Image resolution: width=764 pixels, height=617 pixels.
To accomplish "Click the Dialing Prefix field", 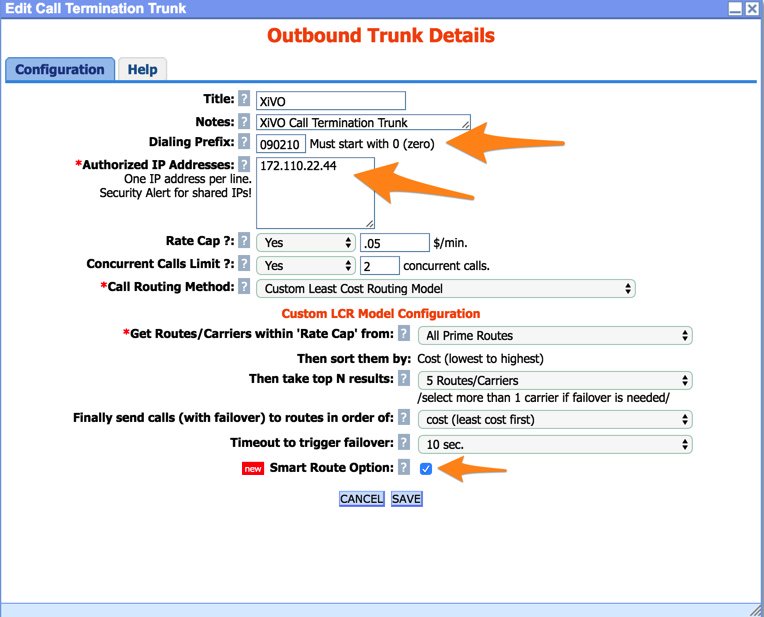I will [281, 144].
